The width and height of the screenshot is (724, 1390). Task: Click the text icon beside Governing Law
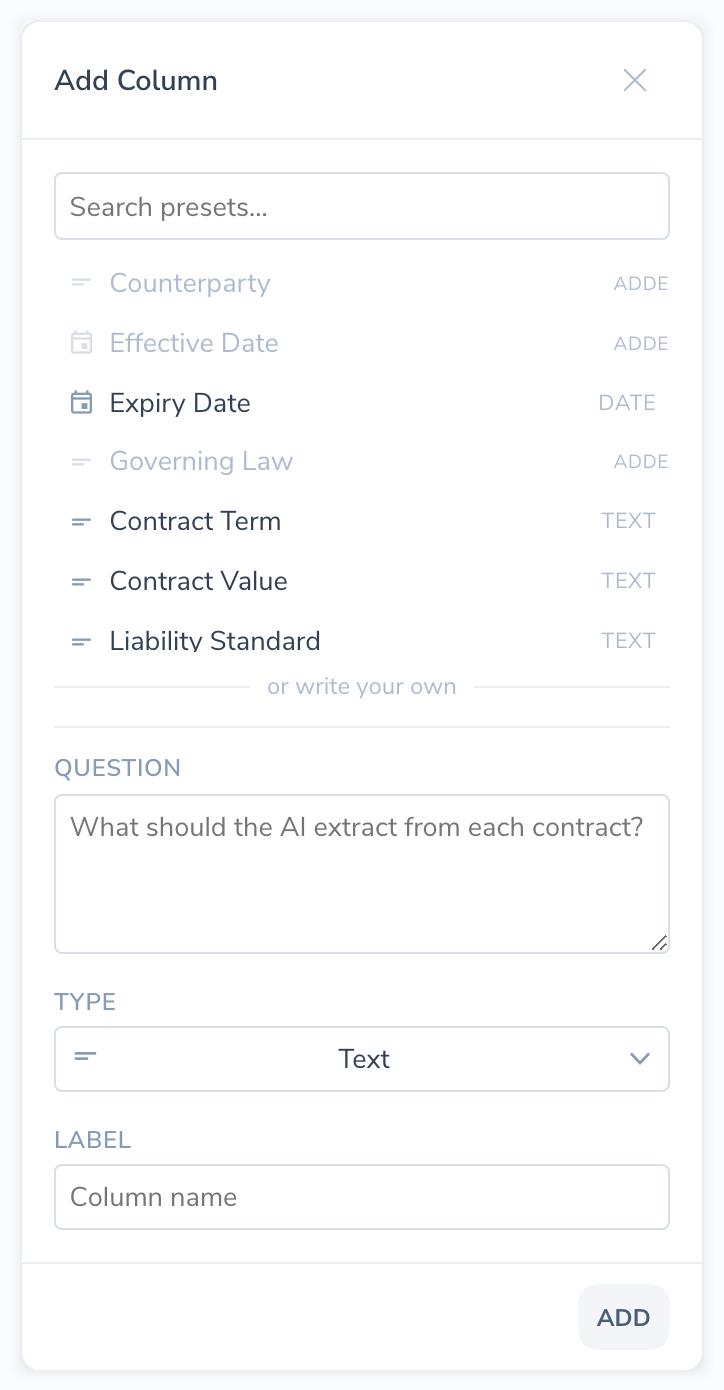[81, 462]
